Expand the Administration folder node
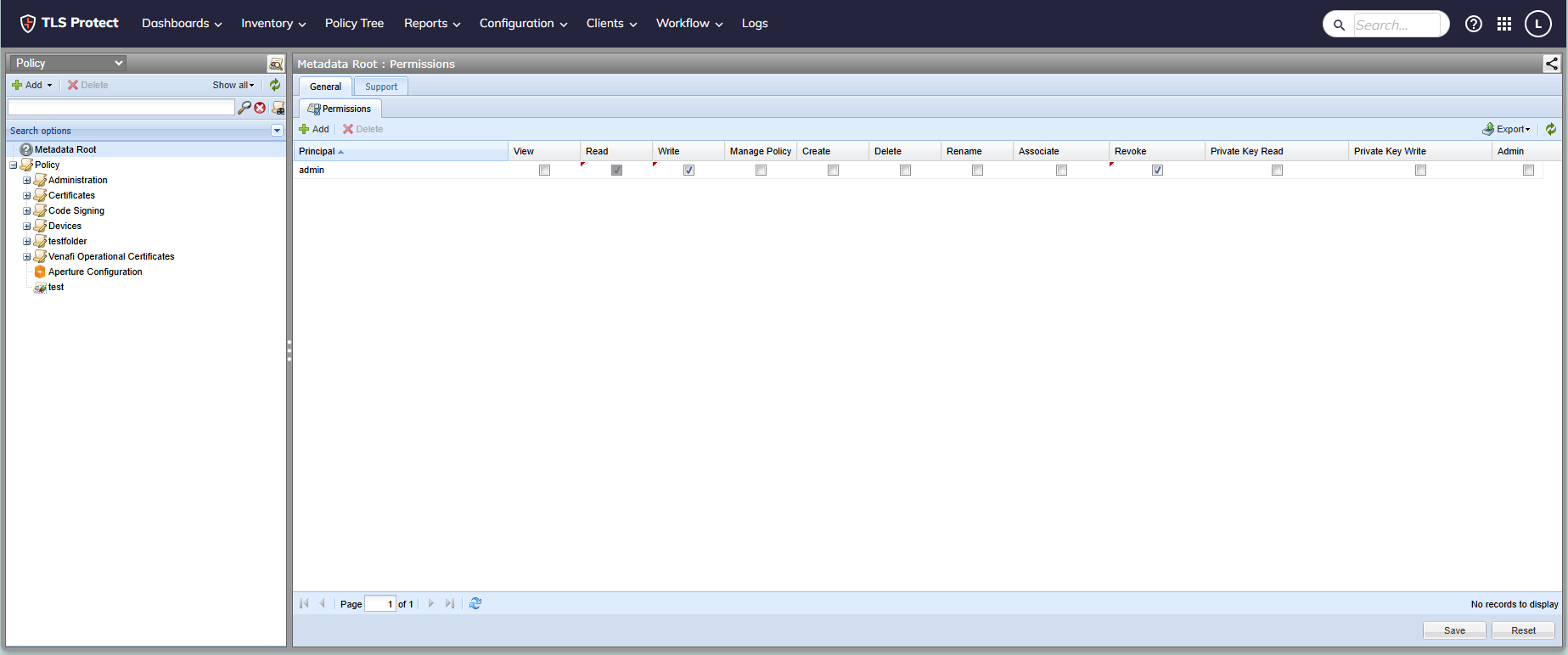This screenshot has width=1568, height=655. 26,180
